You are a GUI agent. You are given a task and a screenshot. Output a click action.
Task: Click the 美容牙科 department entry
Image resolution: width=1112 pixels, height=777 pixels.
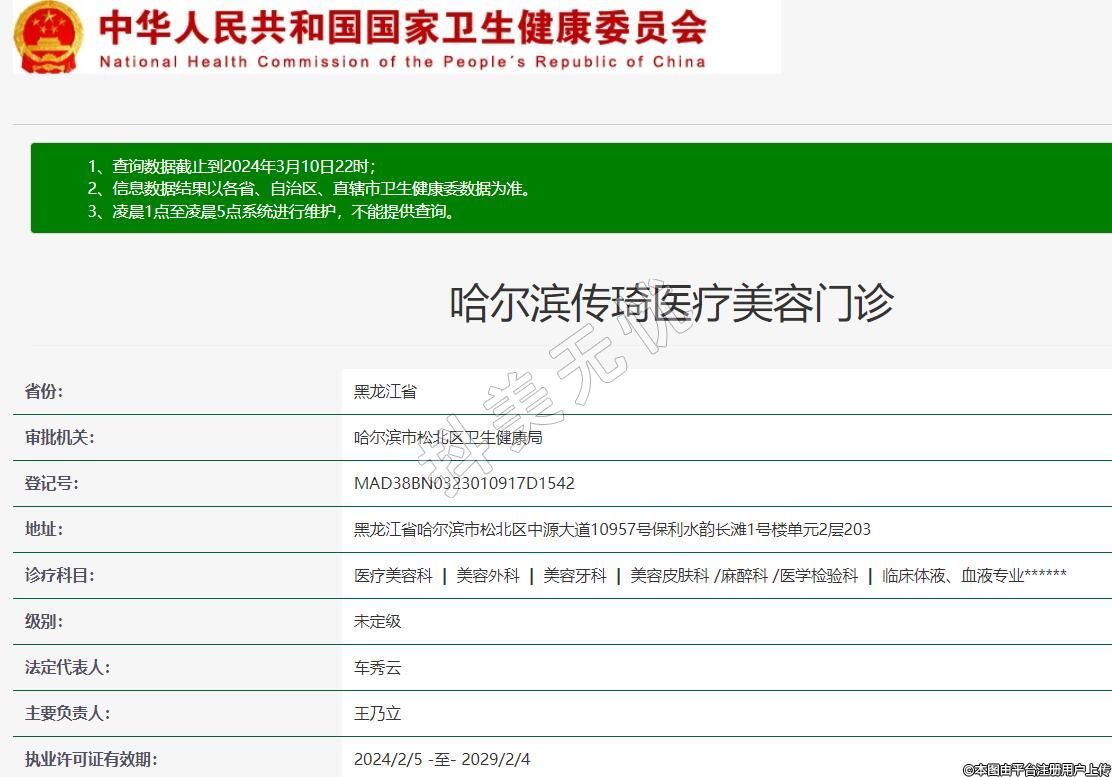click(x=575, y=576)
